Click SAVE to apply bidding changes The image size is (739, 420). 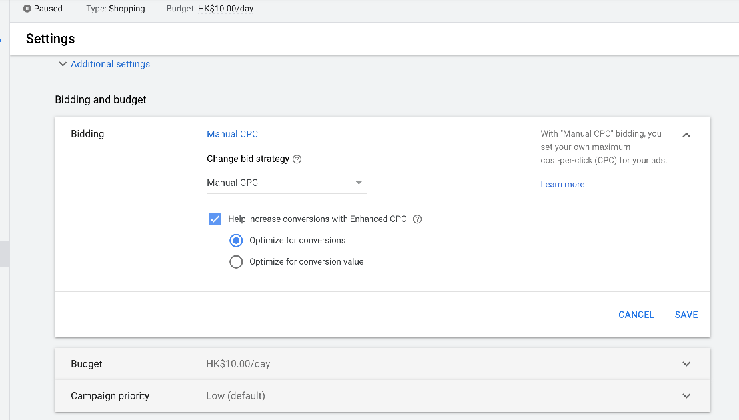[x=686, y=314]
